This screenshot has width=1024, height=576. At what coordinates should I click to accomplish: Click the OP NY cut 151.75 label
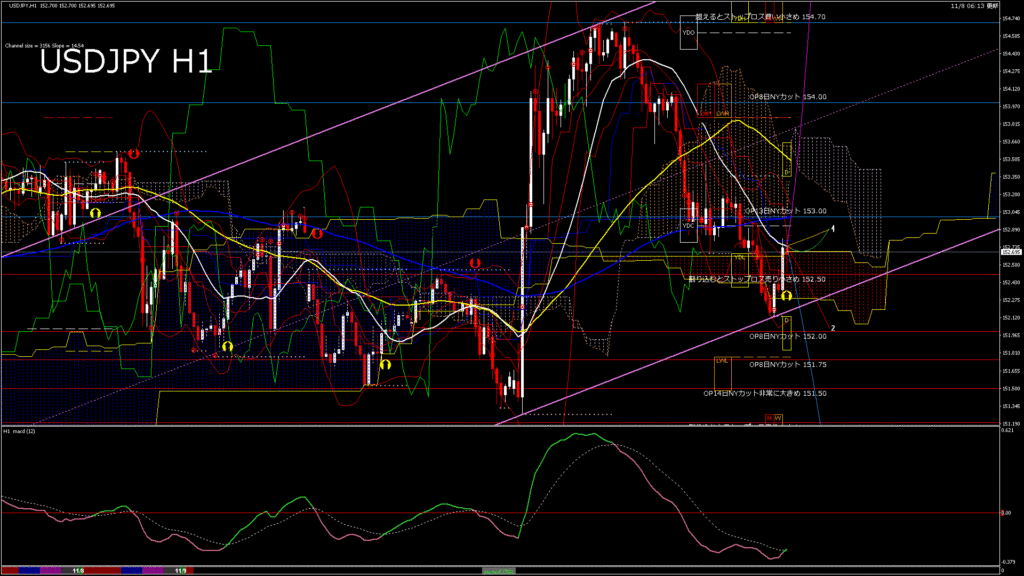point(788,364)
